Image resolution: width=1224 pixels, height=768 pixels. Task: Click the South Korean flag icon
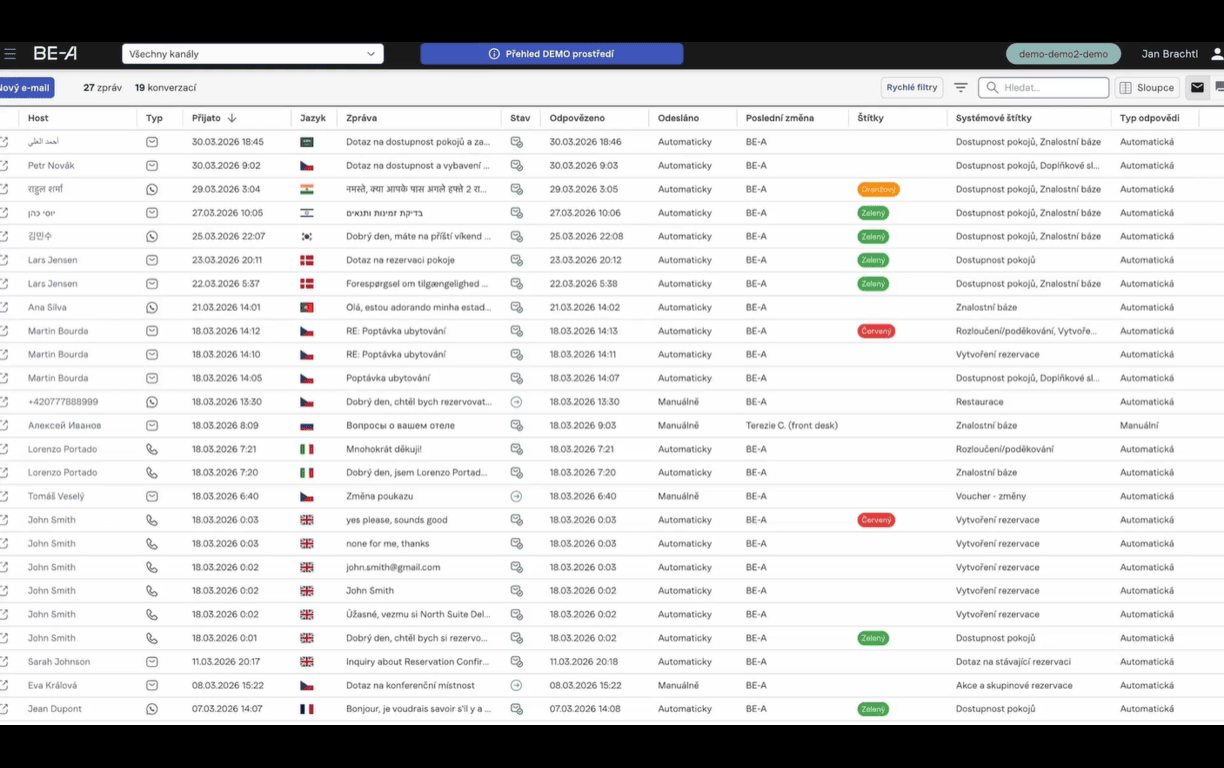(307, 236)
